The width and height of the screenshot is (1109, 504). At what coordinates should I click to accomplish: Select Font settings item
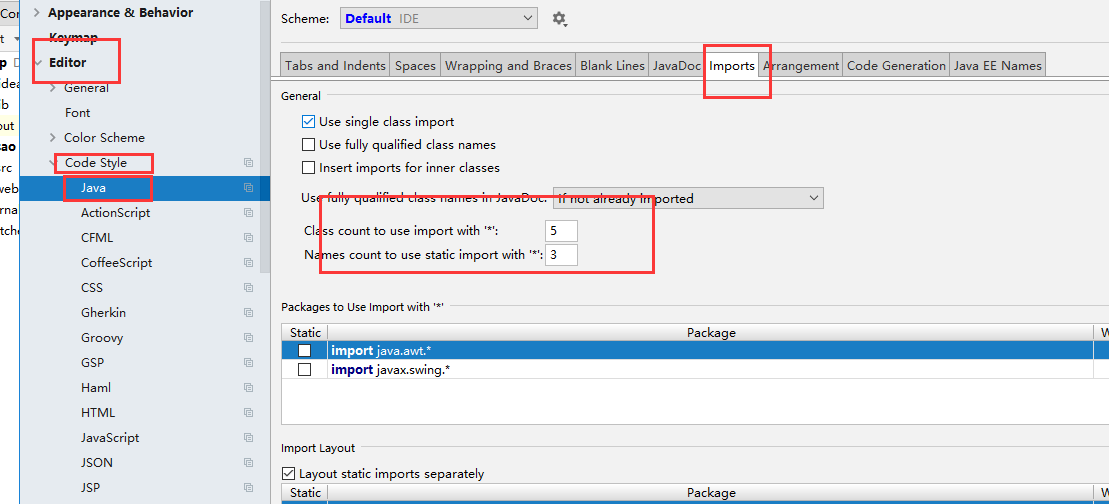(78, 113)
